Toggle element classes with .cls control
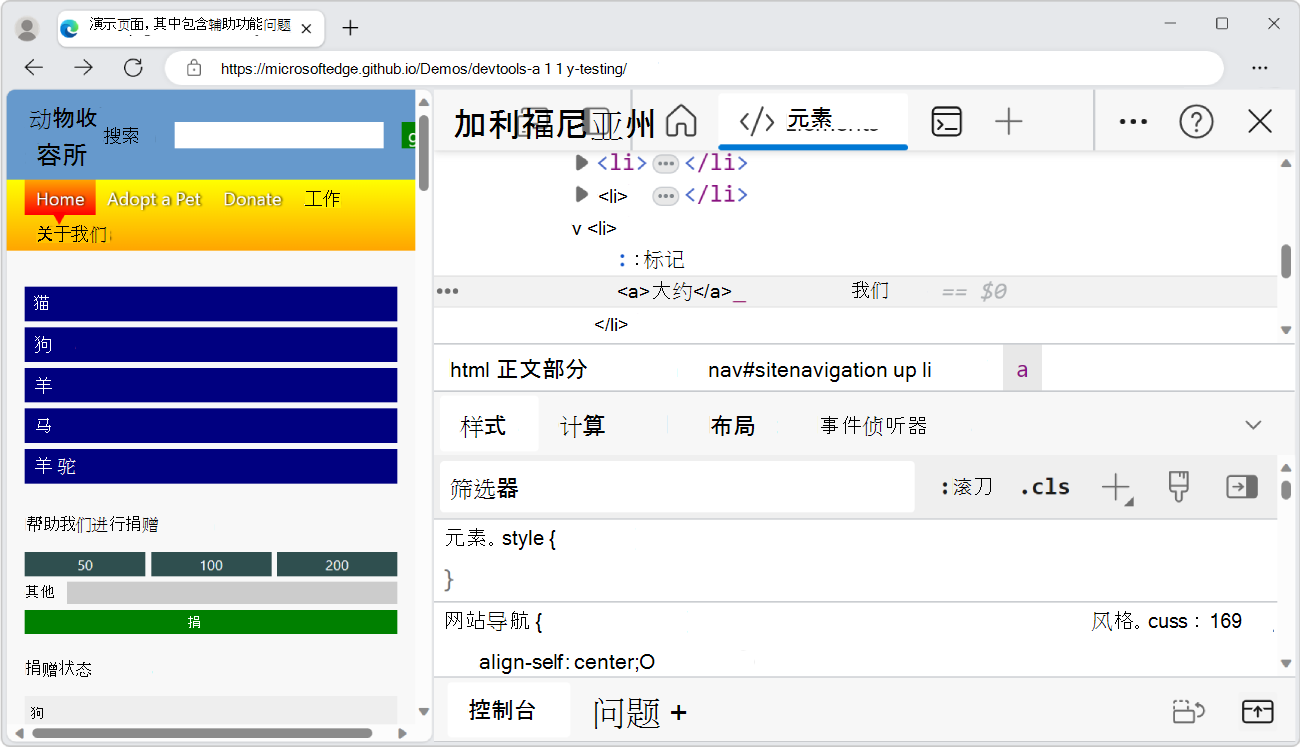The height and width of the screenshot is (747, 1300). coord(1044,487)
